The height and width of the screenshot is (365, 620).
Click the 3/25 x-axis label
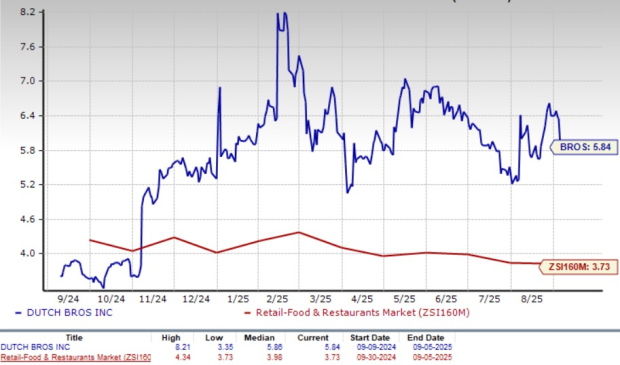tap(320, 299)
